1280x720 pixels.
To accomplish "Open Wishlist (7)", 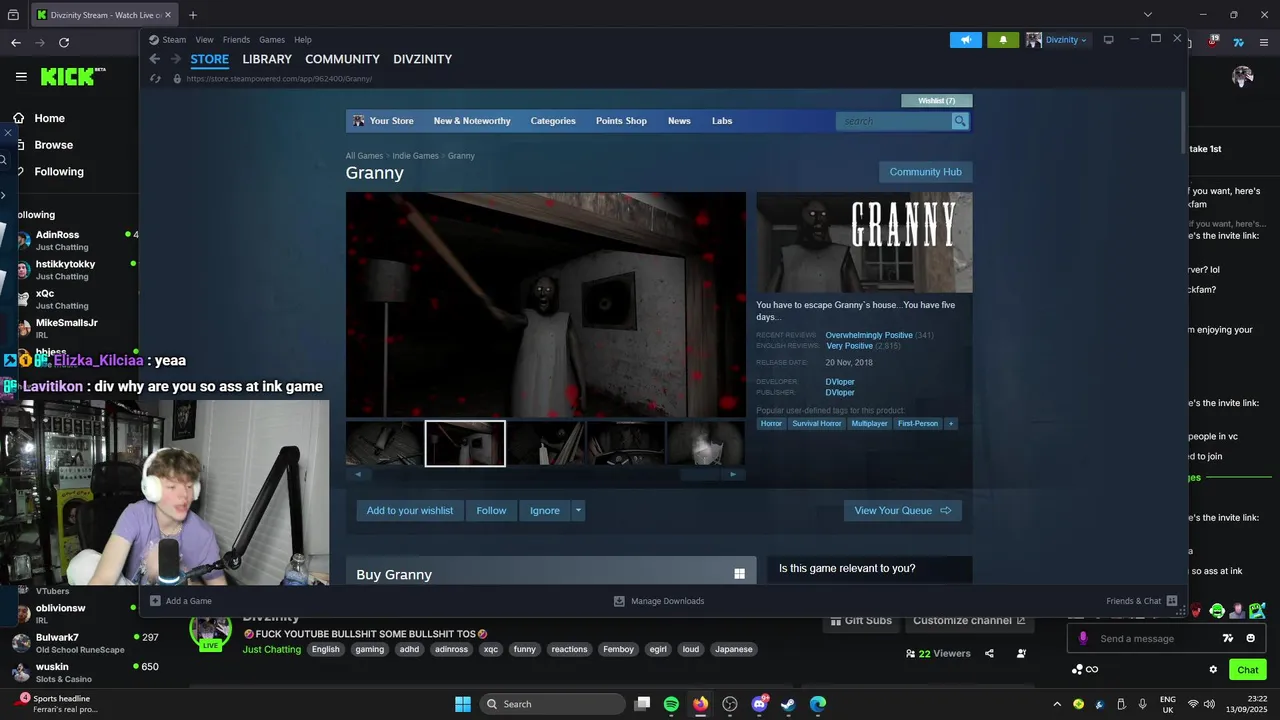I will (x=937, y=100).
